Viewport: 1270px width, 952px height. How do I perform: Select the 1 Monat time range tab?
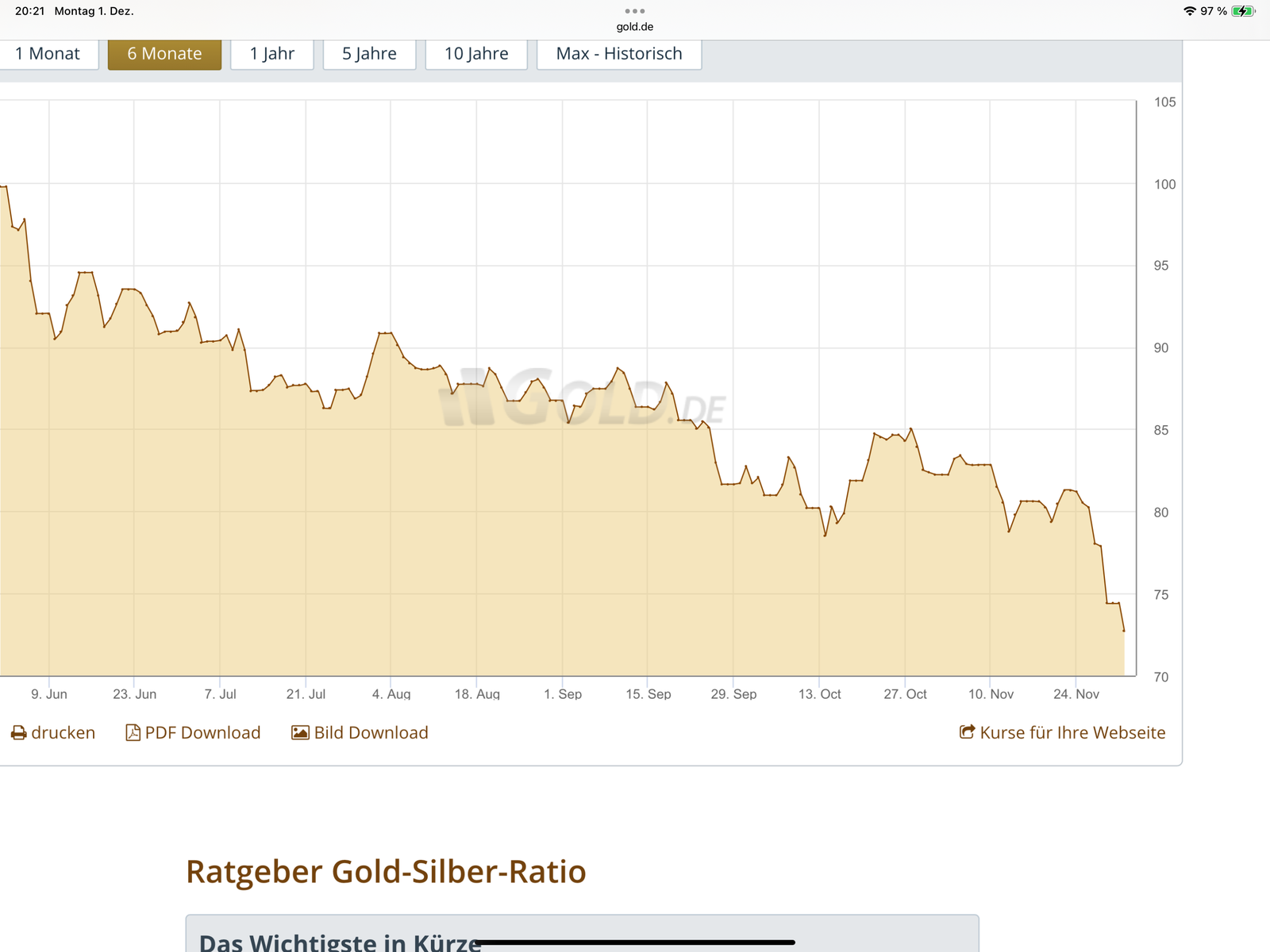48,54
